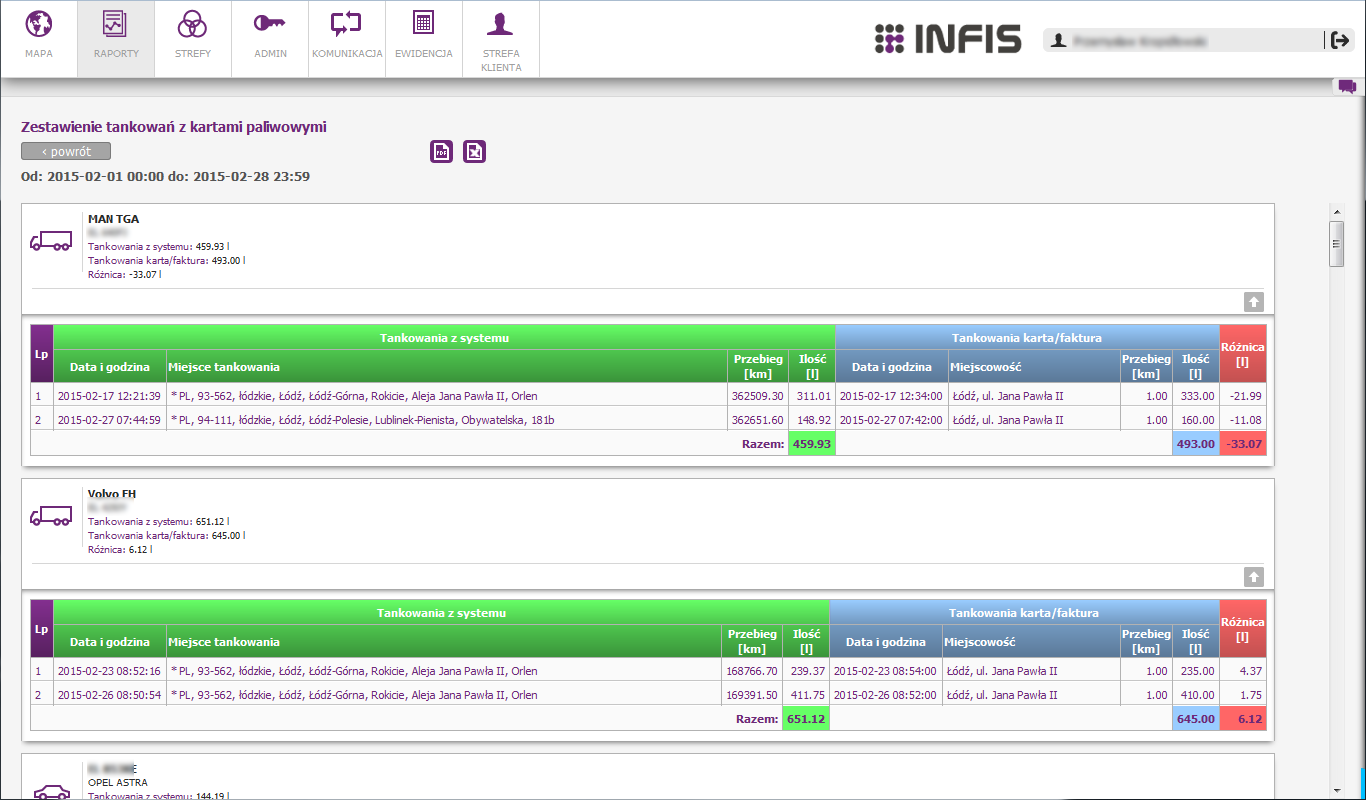Select MAN TGA system total 459.93
Viewport: 1366px width, 800px height.
811,444
